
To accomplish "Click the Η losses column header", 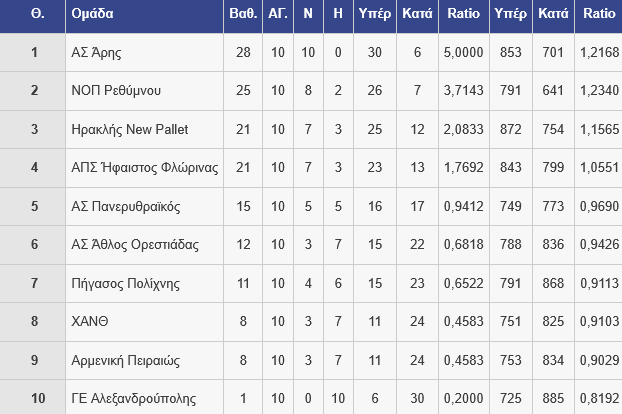I will 338,15.
